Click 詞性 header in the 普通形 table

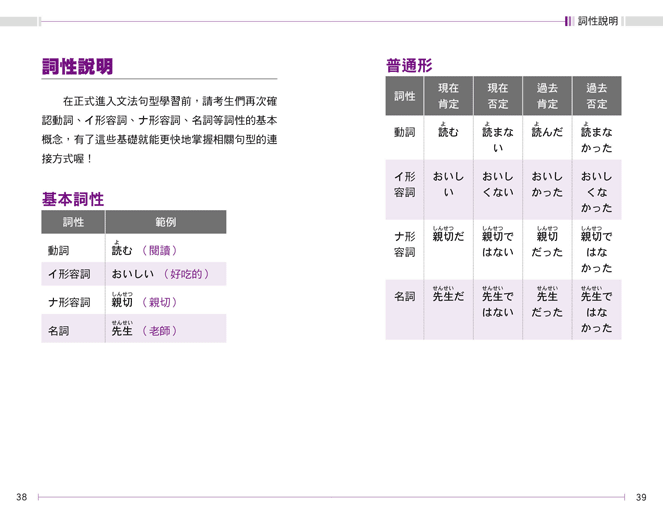pos(404,96)
